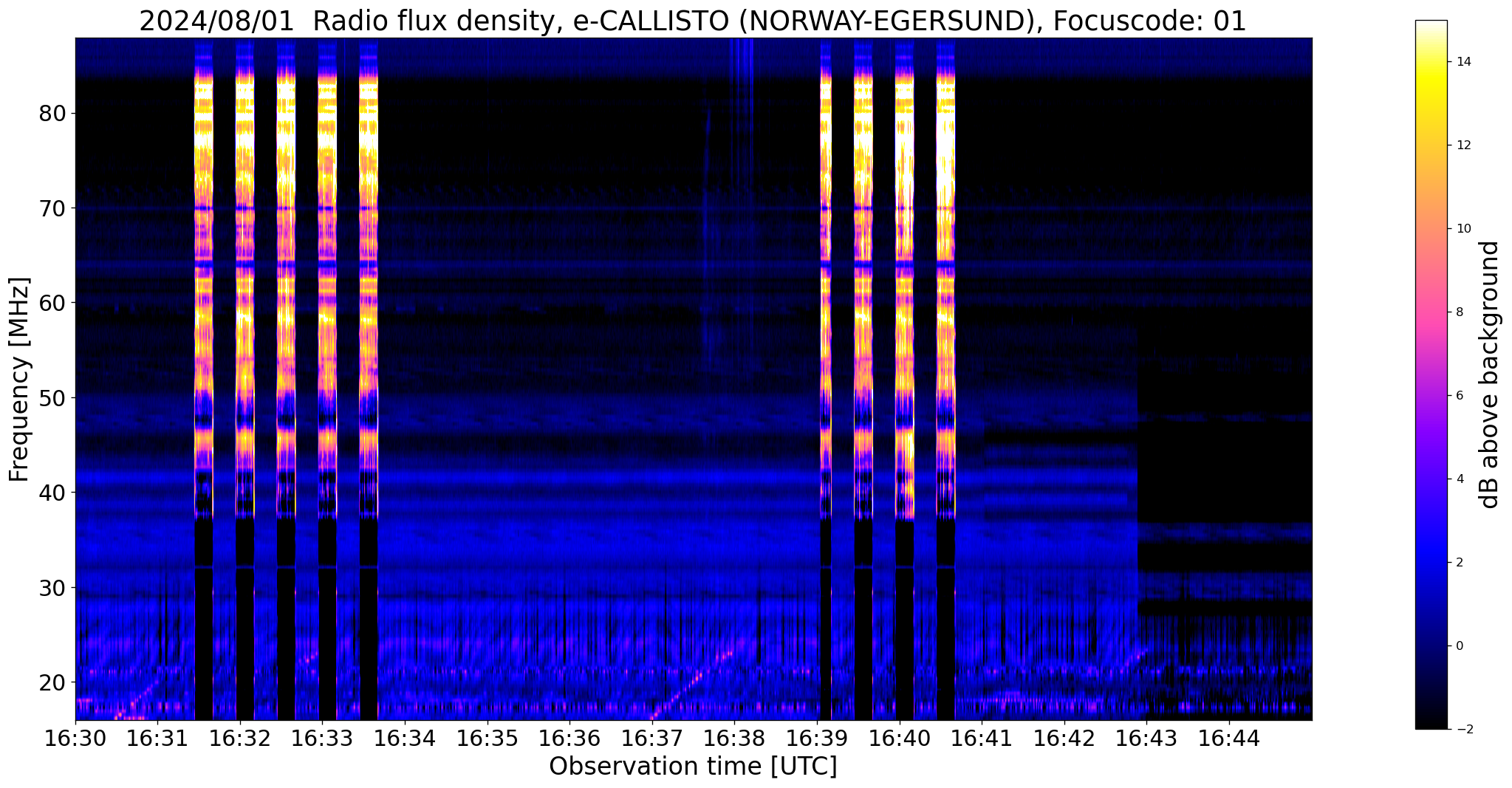Click the 16:43 time tick label
The image size is (1512, 788).
[1147, 738]
